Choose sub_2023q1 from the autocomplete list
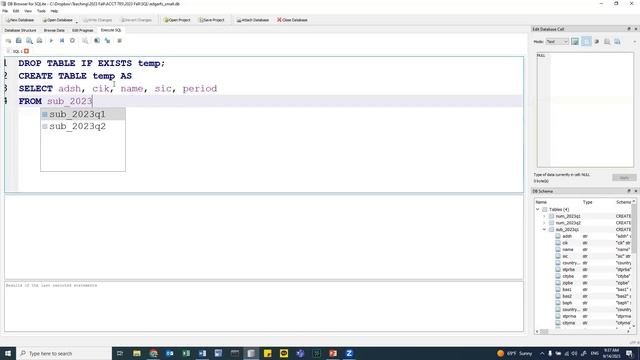640x360 pixels. 83,114
